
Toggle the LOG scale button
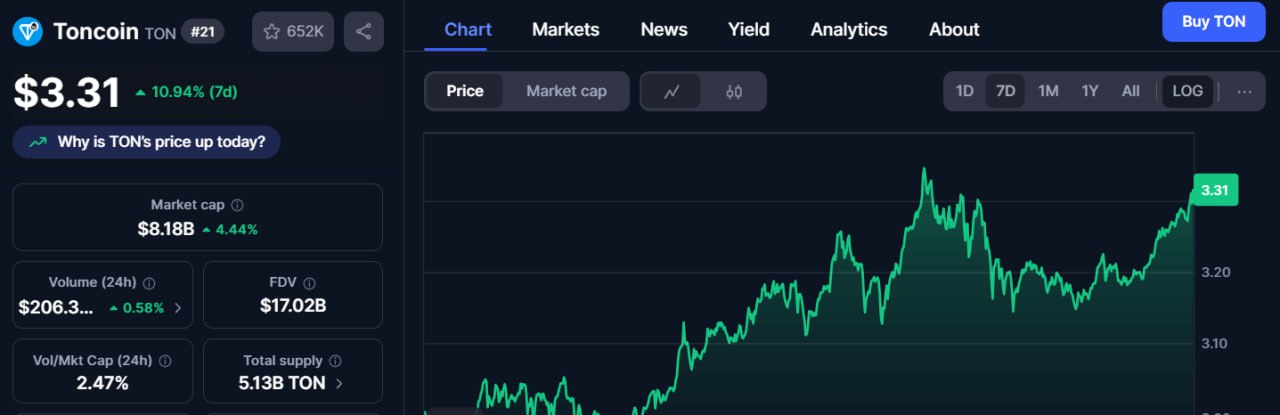pos(1187,91)
